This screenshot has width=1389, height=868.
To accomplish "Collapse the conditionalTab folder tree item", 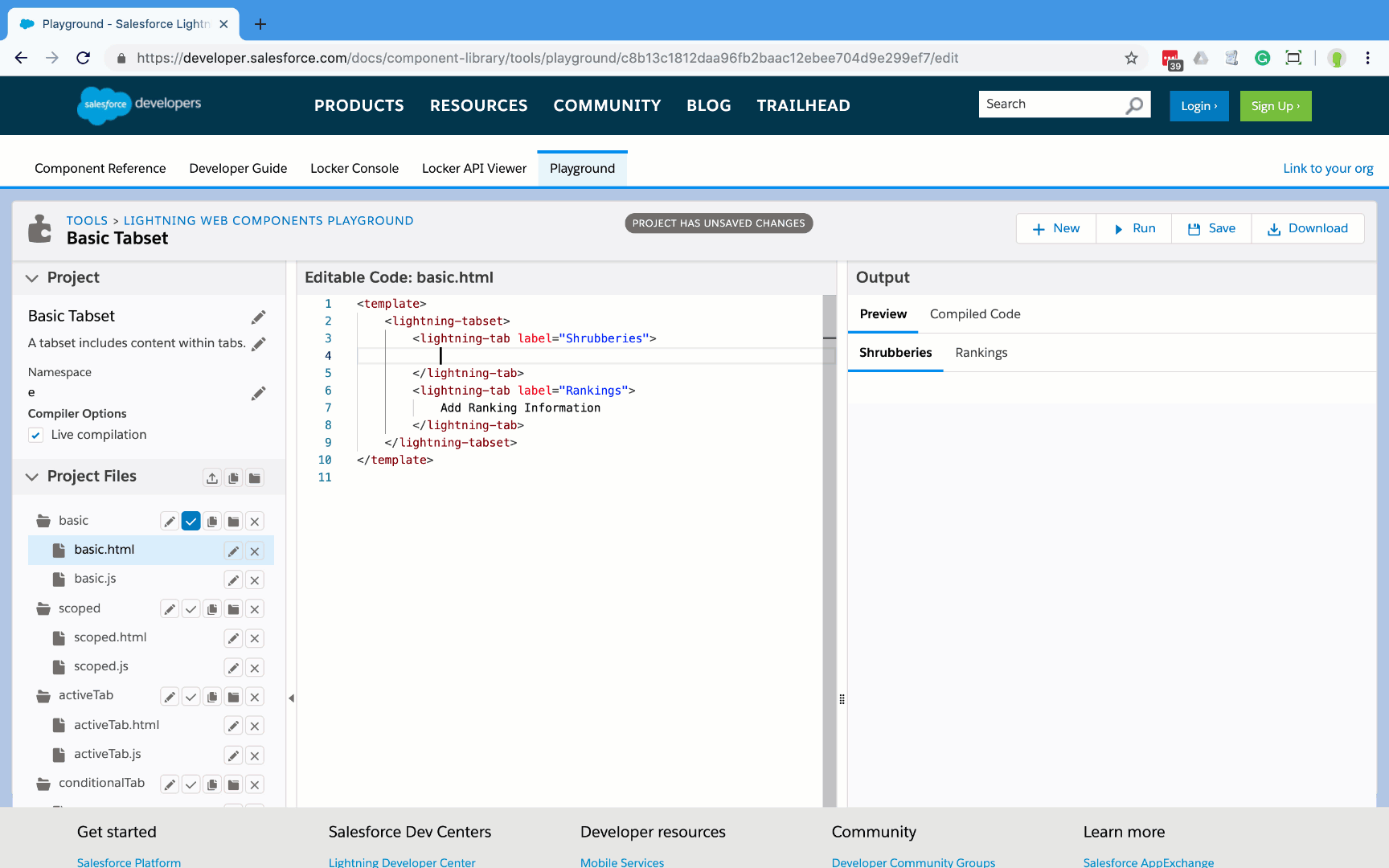I will click(x=43, y=784).
